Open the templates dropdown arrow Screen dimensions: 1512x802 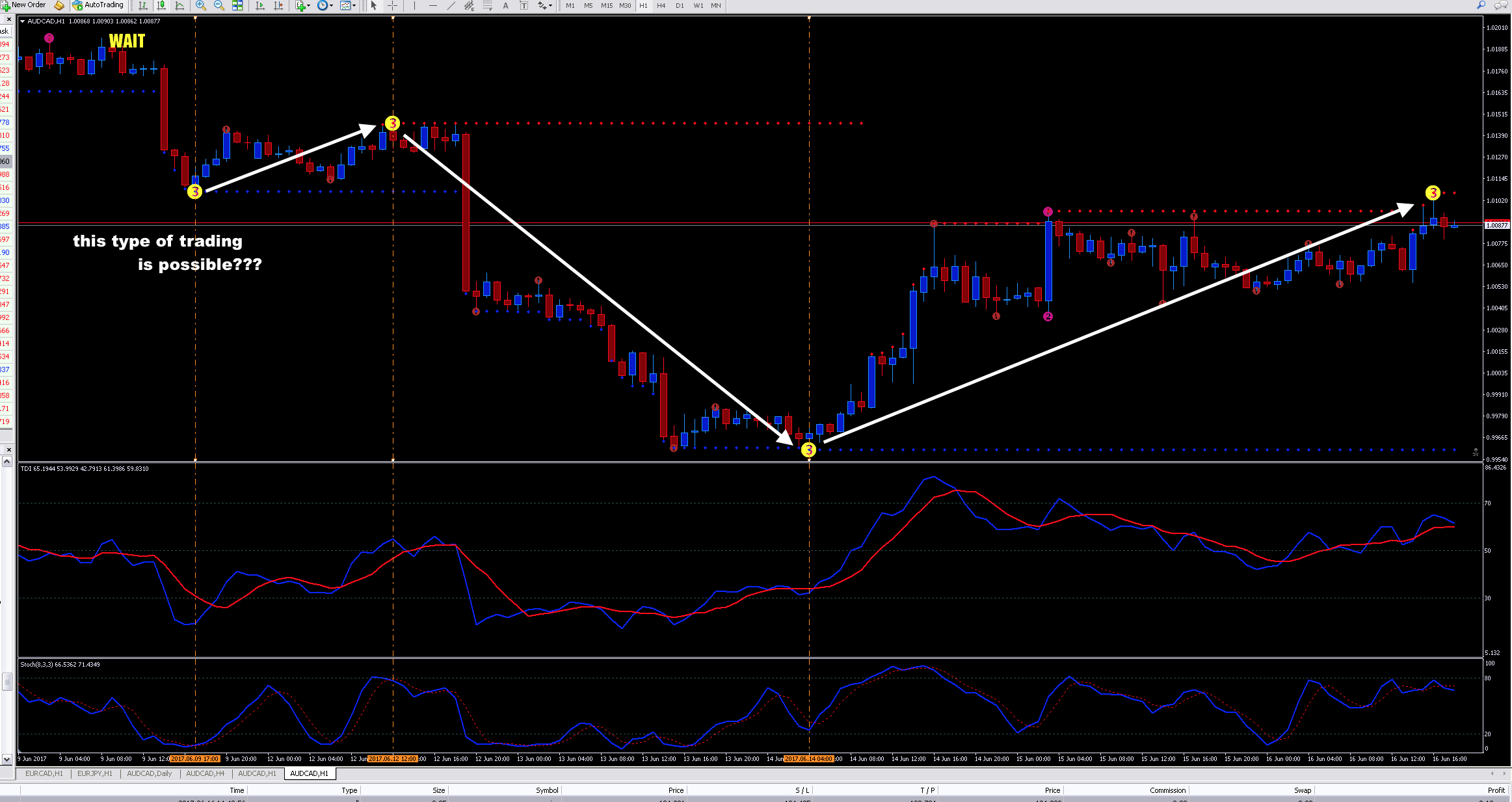point(354,6)
